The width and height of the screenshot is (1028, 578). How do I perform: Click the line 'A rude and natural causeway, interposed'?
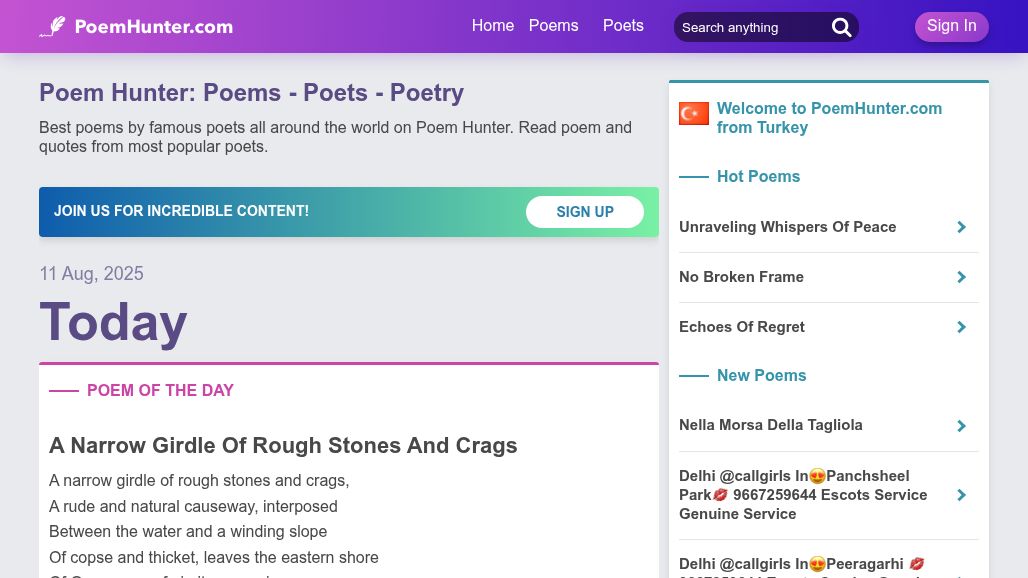(193, 507)
